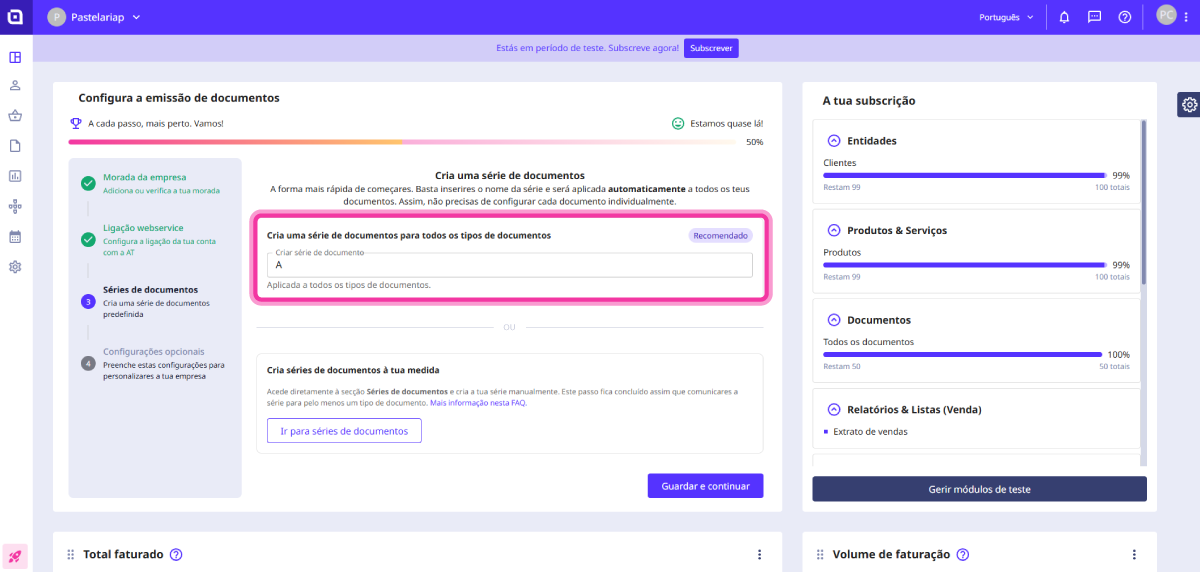The image size is (1200, 572).
Task: Click the Configura a emissão de documentos heading
Action: (x=179, y=98)
